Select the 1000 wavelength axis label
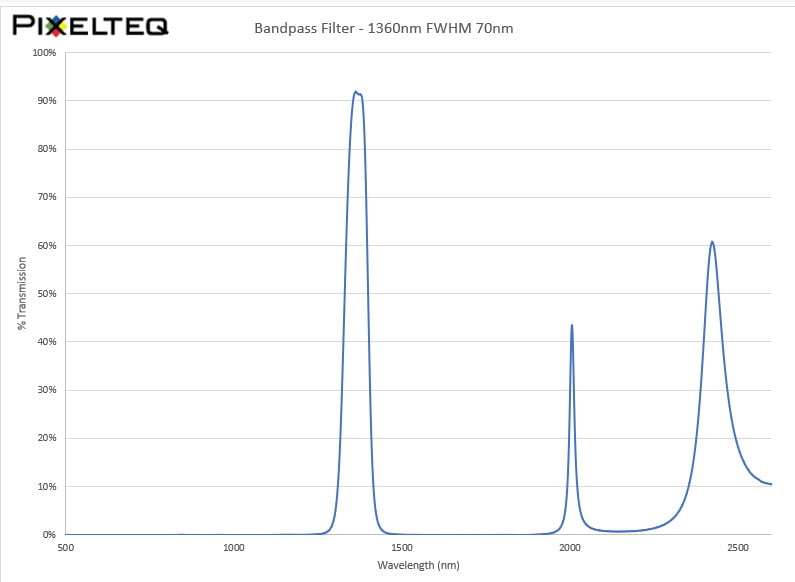This screenshot has width=795, height=582. point(234,548)
